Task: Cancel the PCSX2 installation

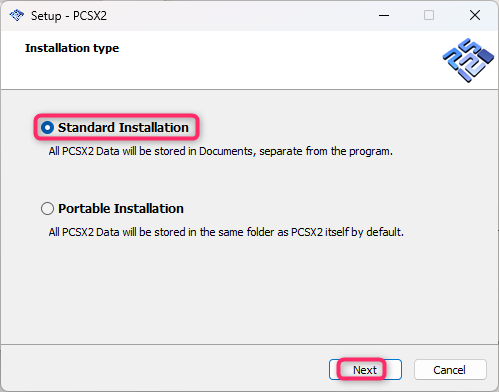Action: coord(450,370)
